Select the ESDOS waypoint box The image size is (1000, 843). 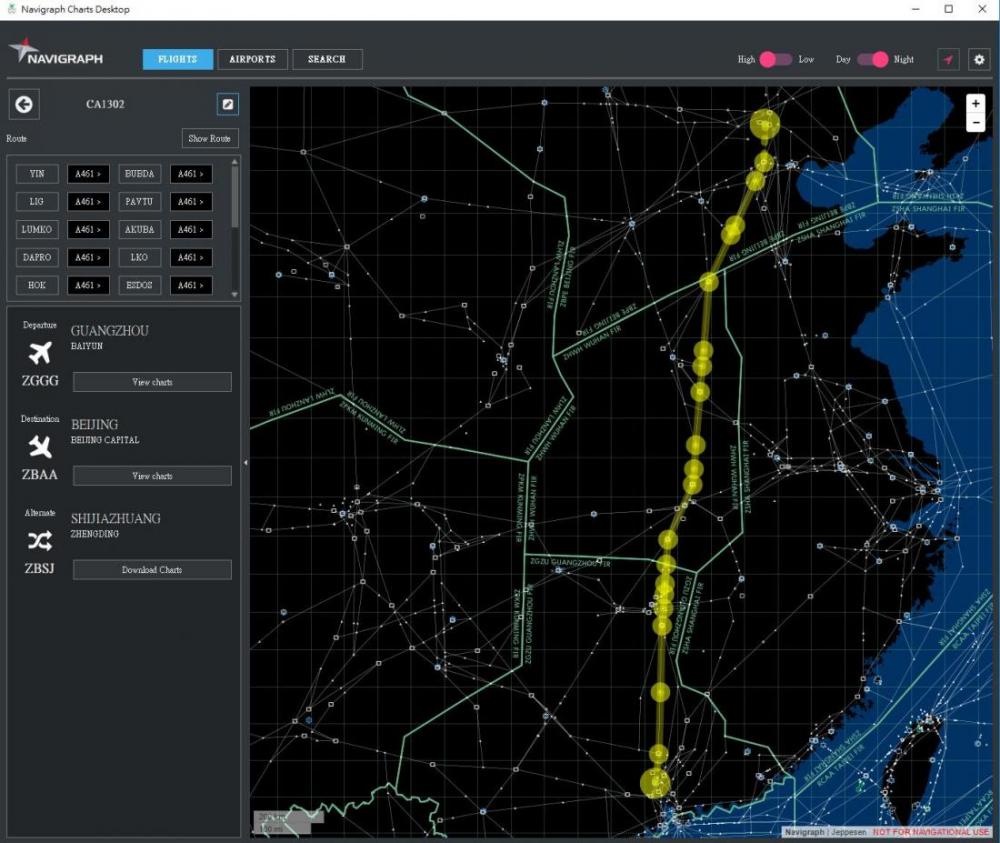(x=140, y=285)
